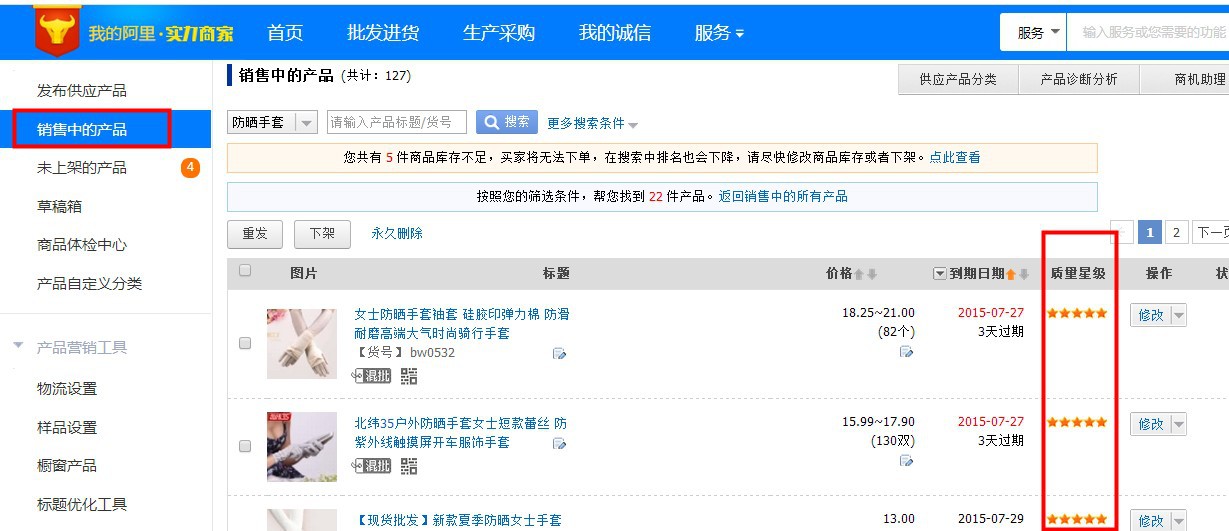
Task: Open the 服务 menu in top navigation
Action: [719, 33]
